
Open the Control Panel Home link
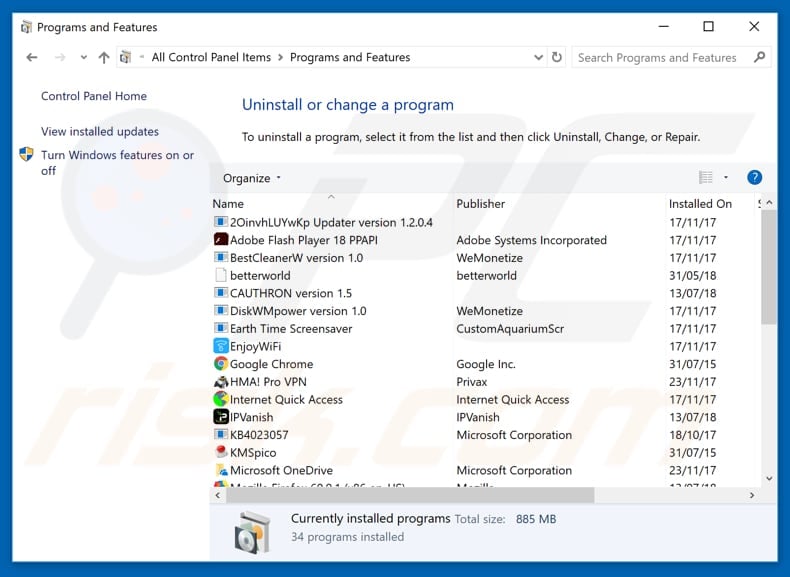(94, 96)
